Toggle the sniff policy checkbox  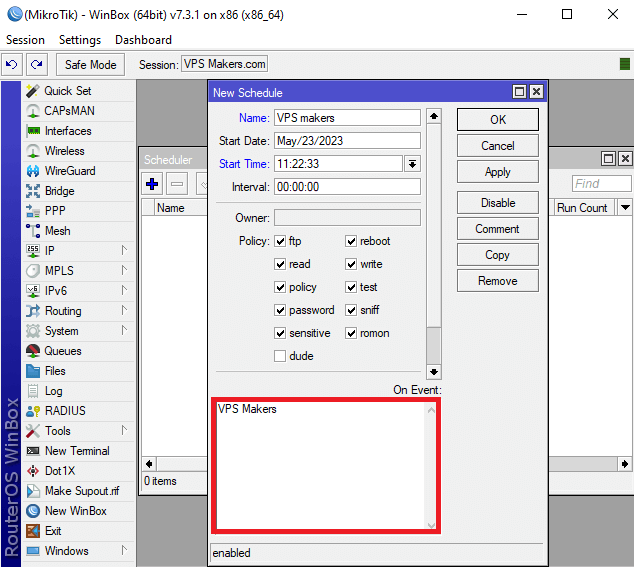[351, 311]
